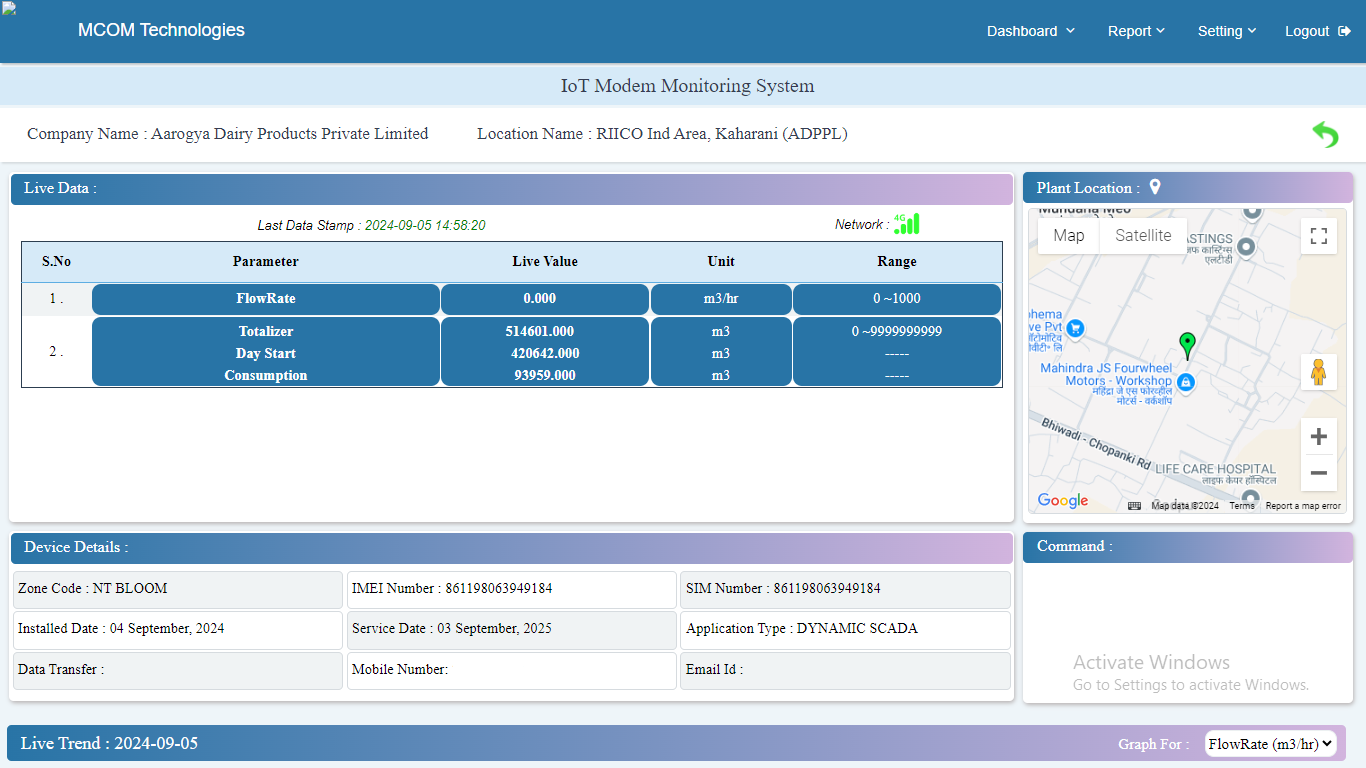
Task: Toggle fullscreen view on the map
Action: click(x=1318, y=236)
